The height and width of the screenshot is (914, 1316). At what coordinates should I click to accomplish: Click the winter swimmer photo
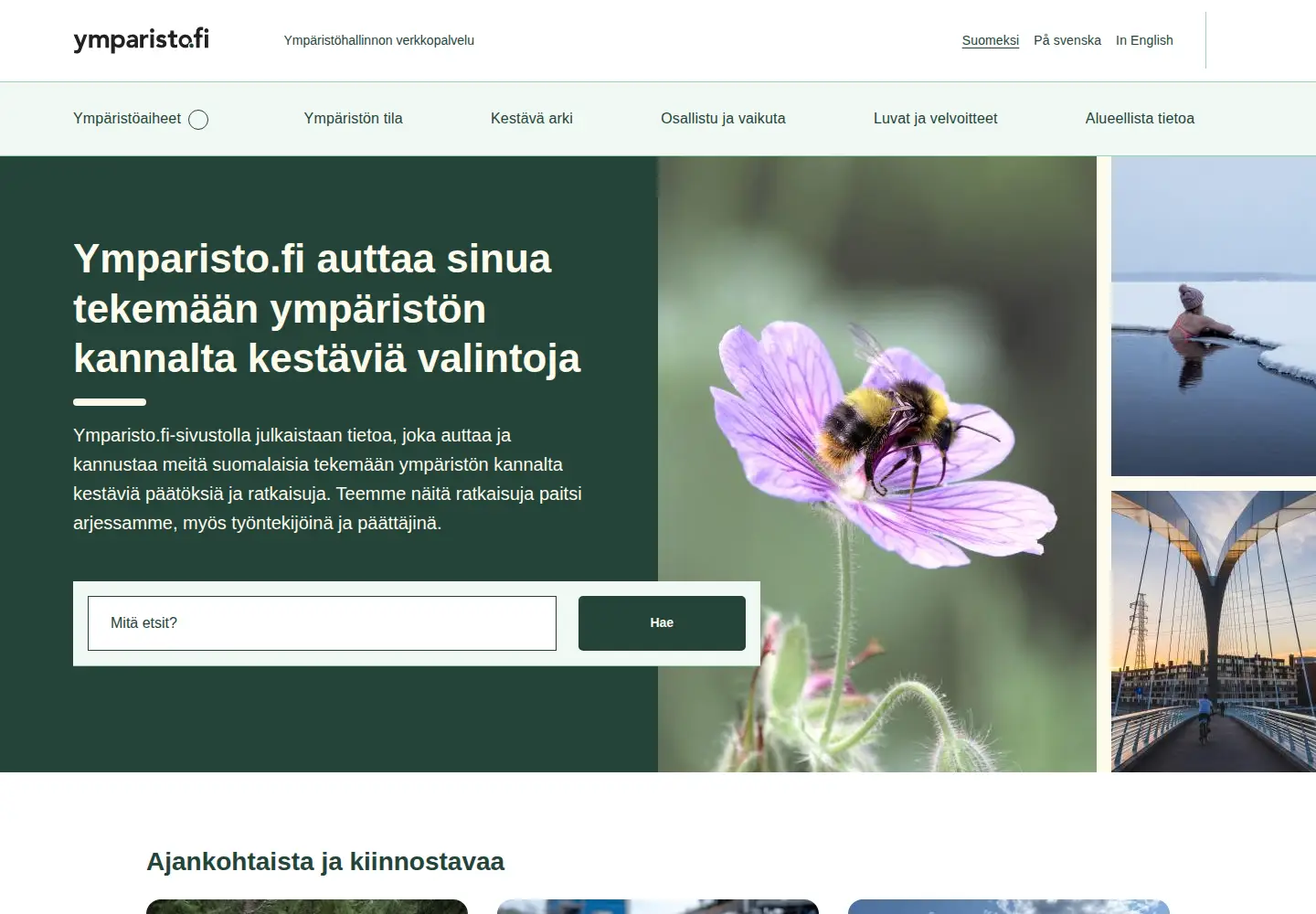pos(1214,316)
